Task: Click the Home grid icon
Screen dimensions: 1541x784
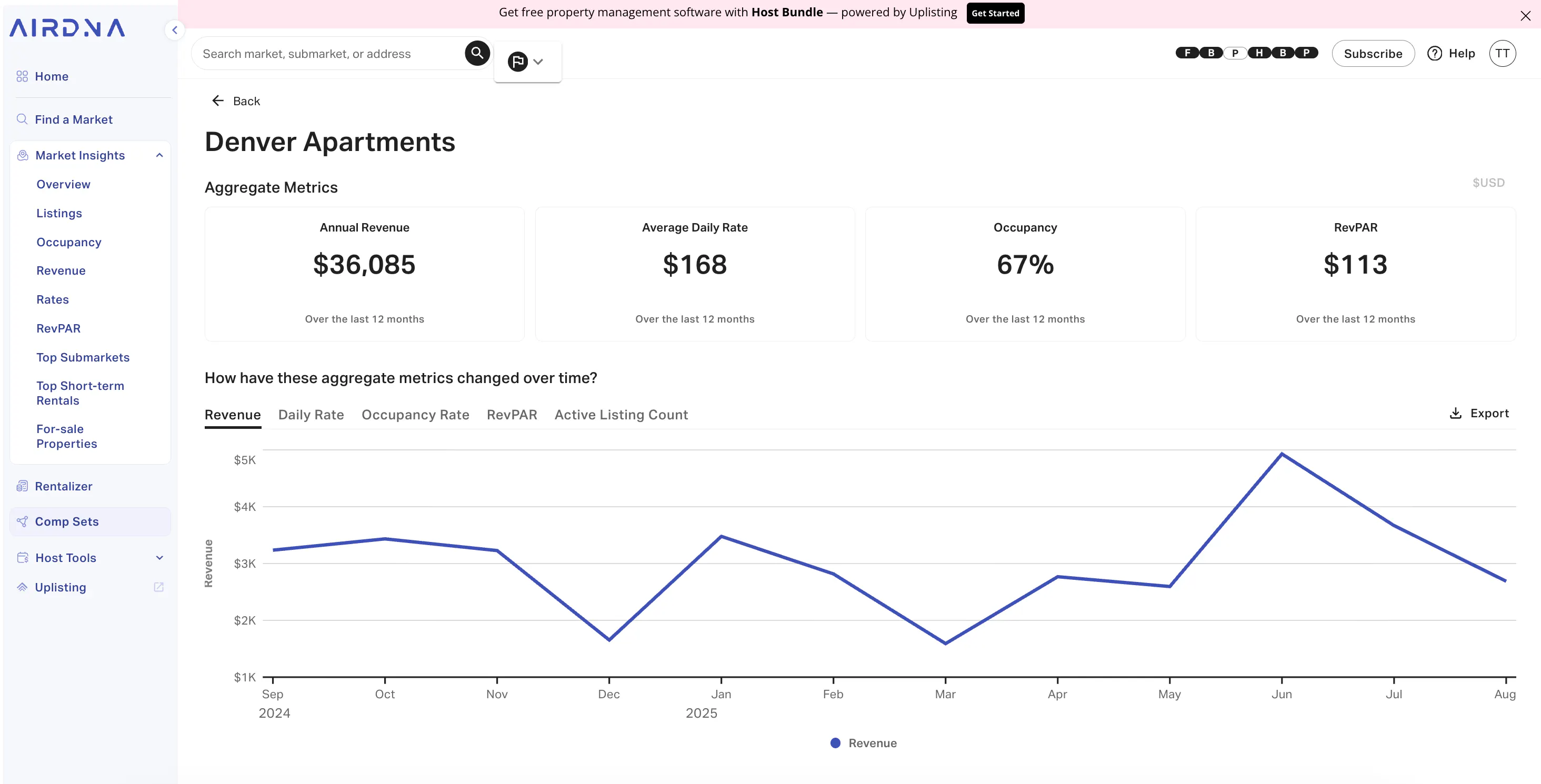Action: (x=22, y=76)
